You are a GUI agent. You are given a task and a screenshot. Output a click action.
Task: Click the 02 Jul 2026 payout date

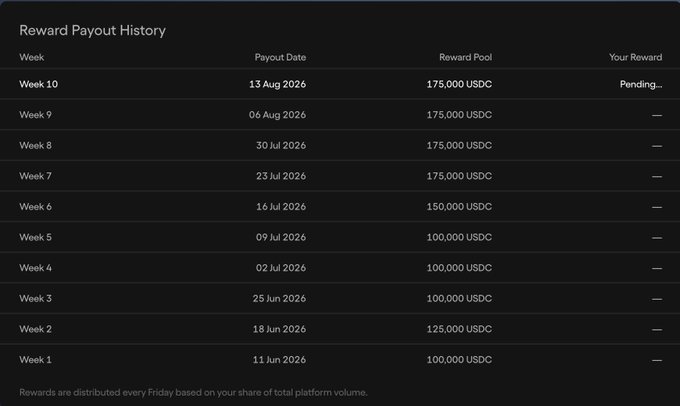(x=281, y=268)
